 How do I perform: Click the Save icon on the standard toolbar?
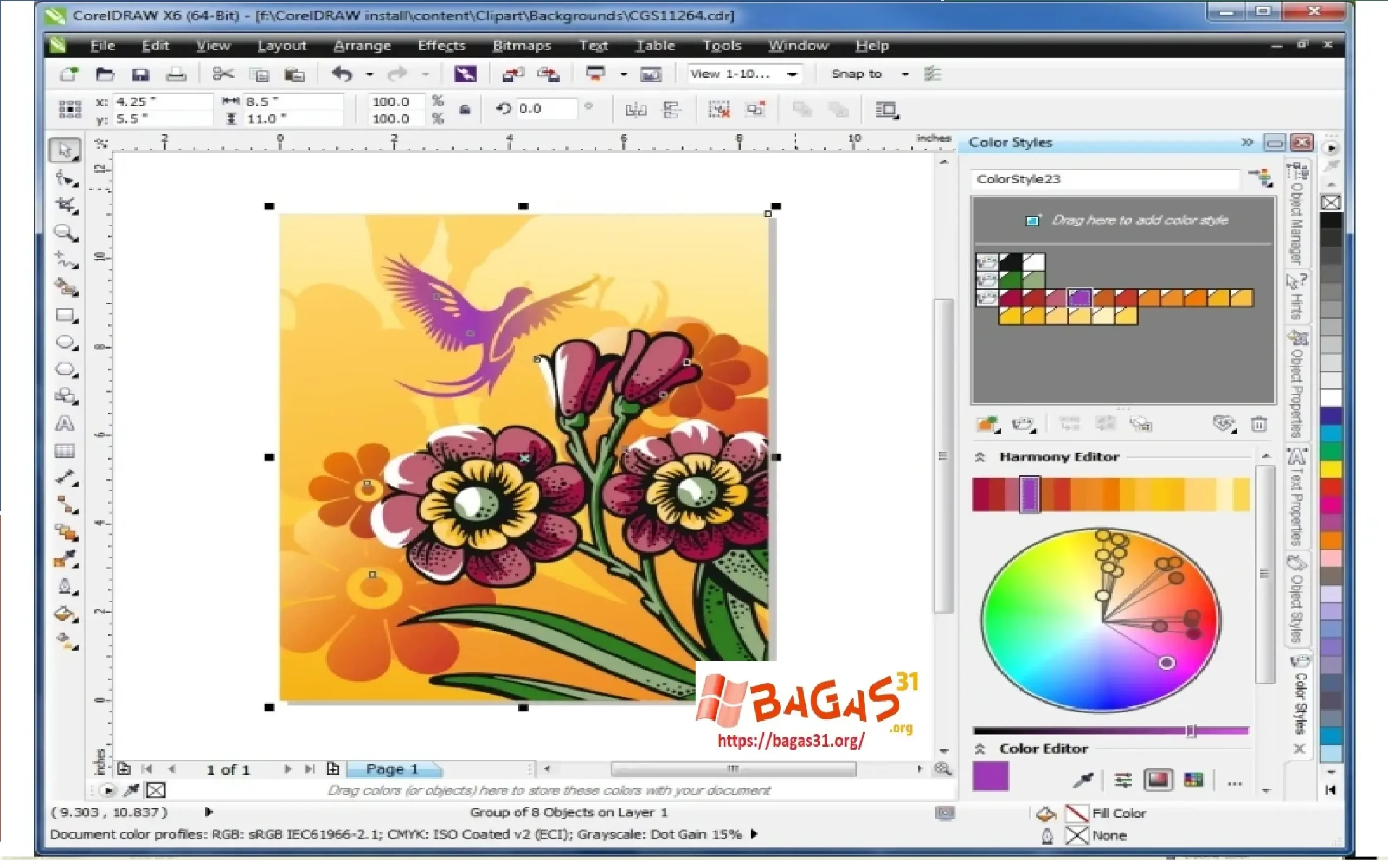click(140, 74)
